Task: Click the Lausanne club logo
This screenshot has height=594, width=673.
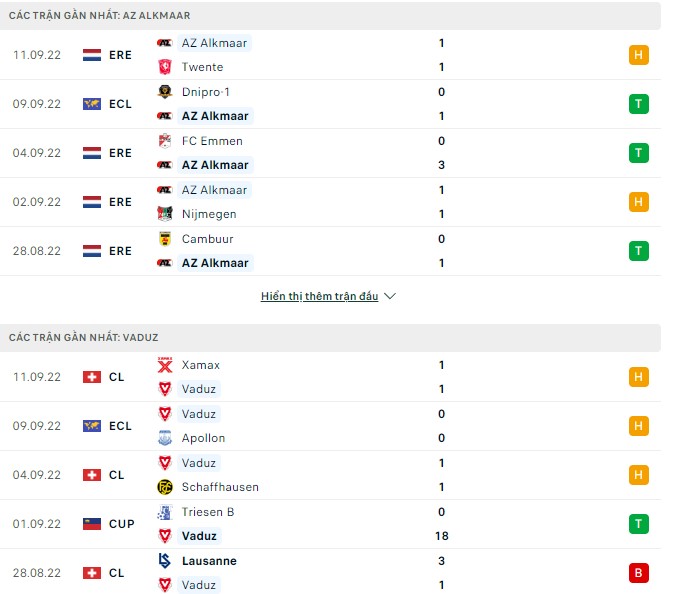Action: [x=165, y=561]
